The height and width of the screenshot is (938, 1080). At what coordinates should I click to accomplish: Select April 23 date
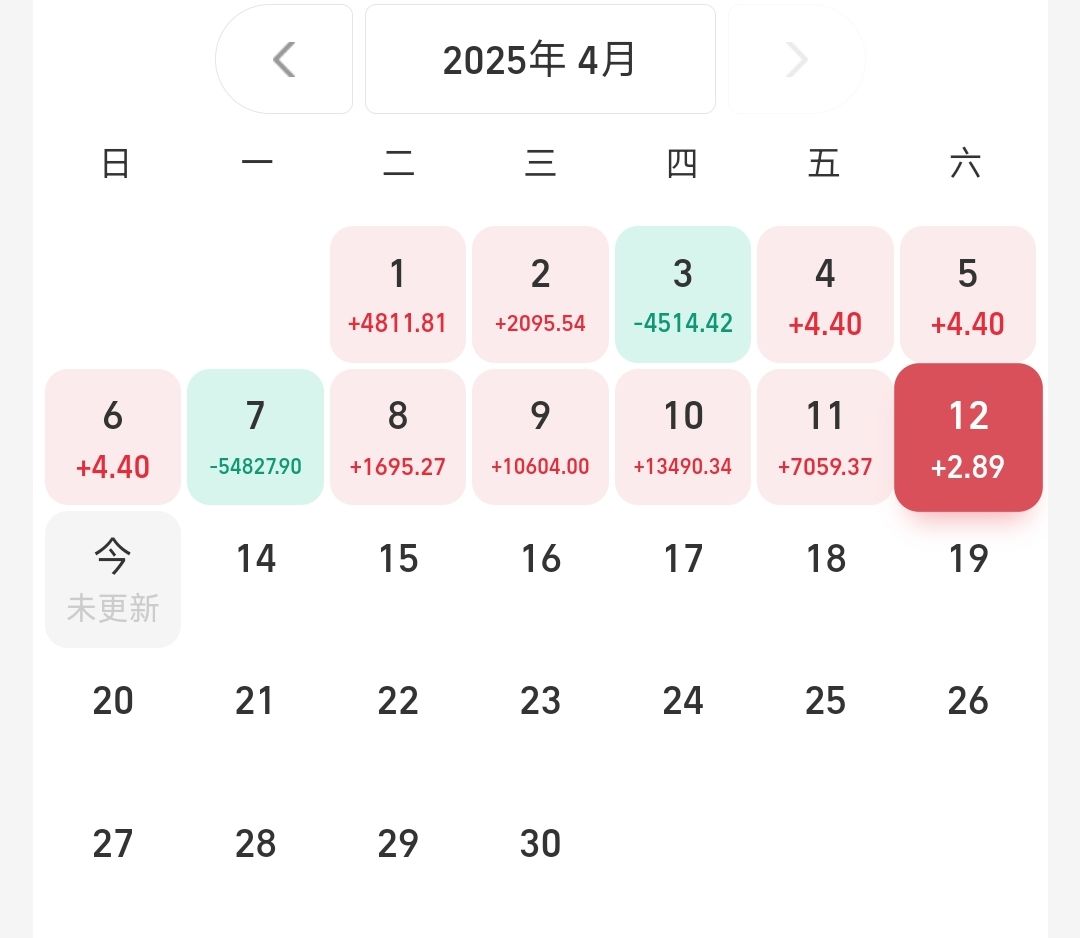click(540, 702)
